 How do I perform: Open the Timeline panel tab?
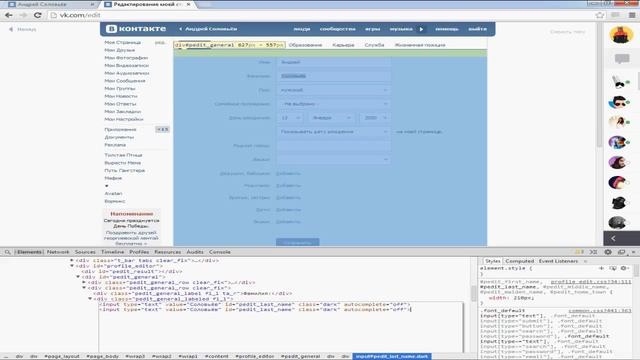point(112,252)
